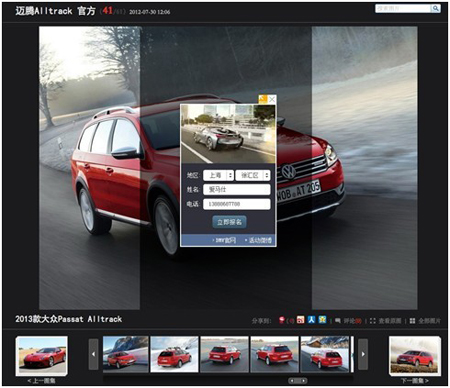Click the thumbnail strip right arrow
This screenshot has width=450, height=388.
click(363, 354)
